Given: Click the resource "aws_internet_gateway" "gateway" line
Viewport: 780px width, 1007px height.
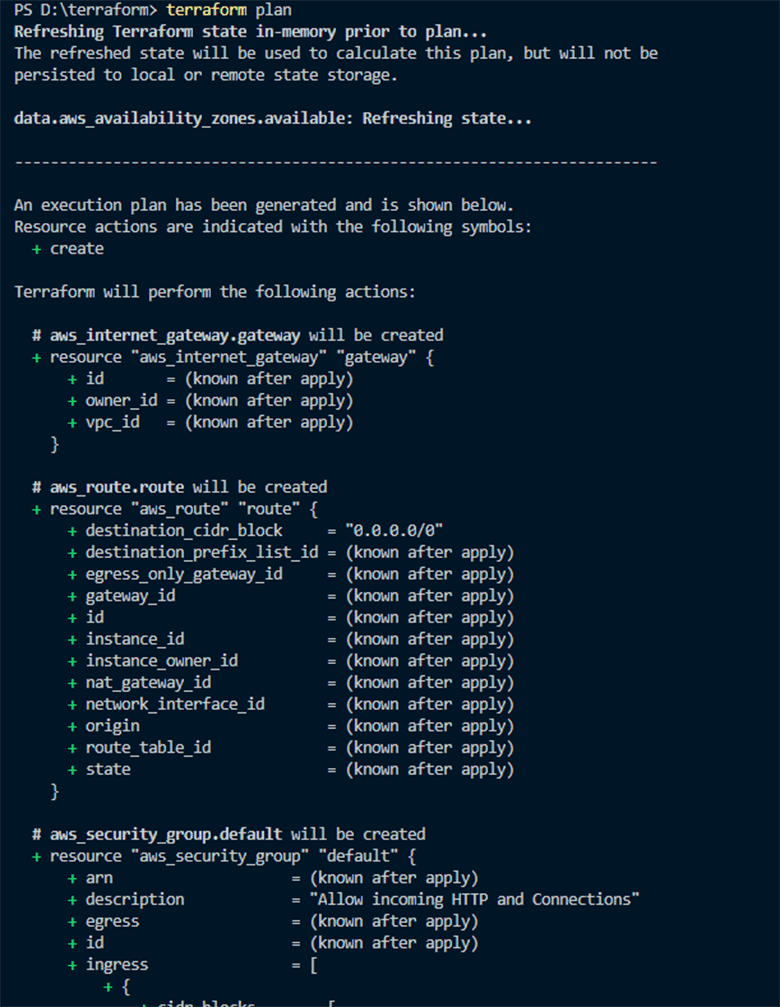Looking at the screenshot, I should point(240,357).
